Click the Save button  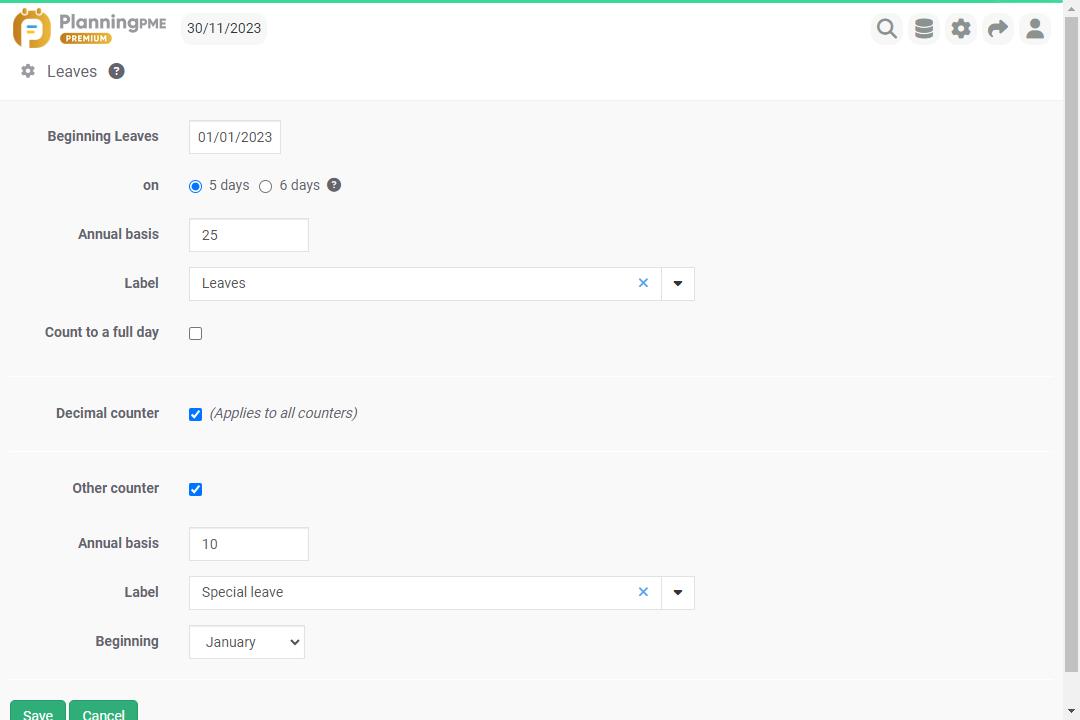38,711
